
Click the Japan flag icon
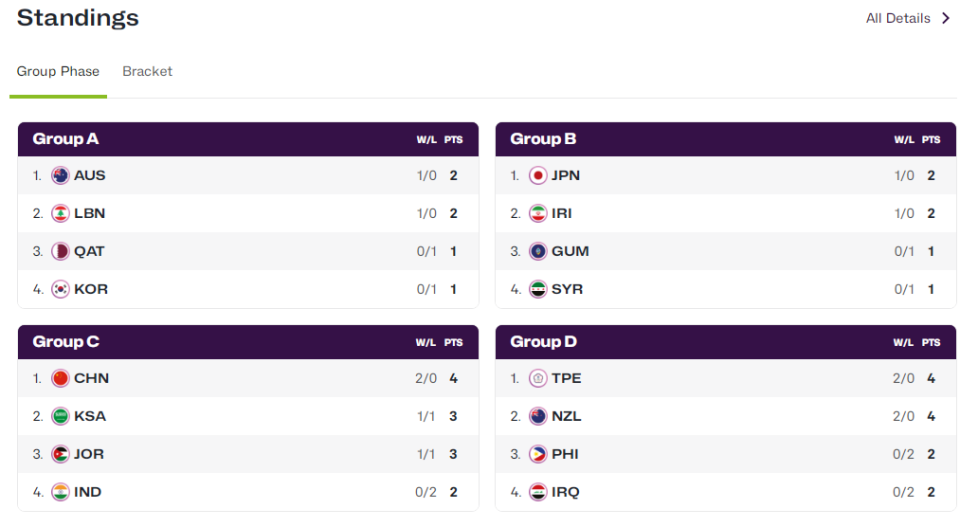click(538, 175)
